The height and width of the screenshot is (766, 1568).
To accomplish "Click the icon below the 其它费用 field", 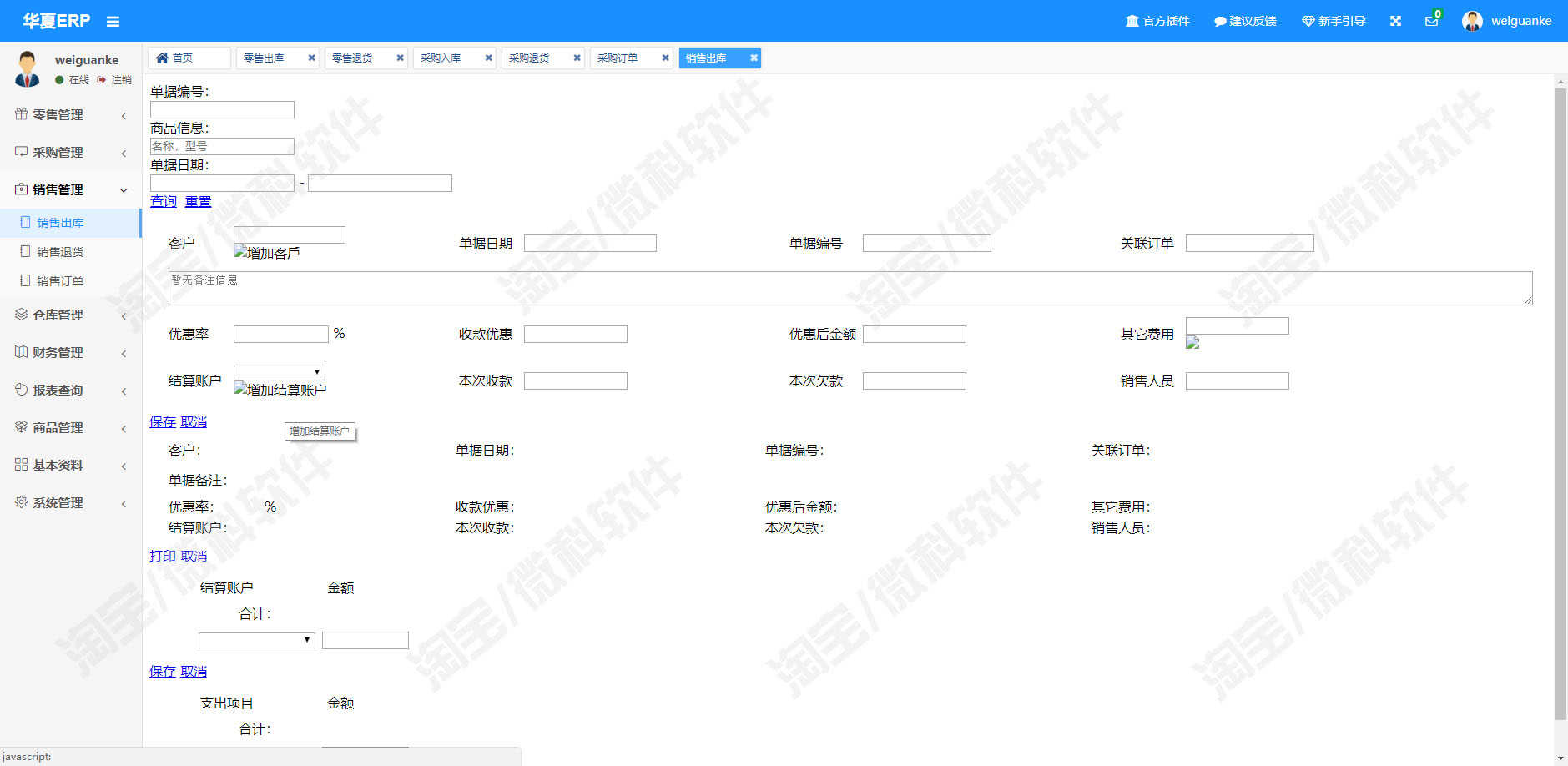I will pyautogui.click(x=1192, y=342).
